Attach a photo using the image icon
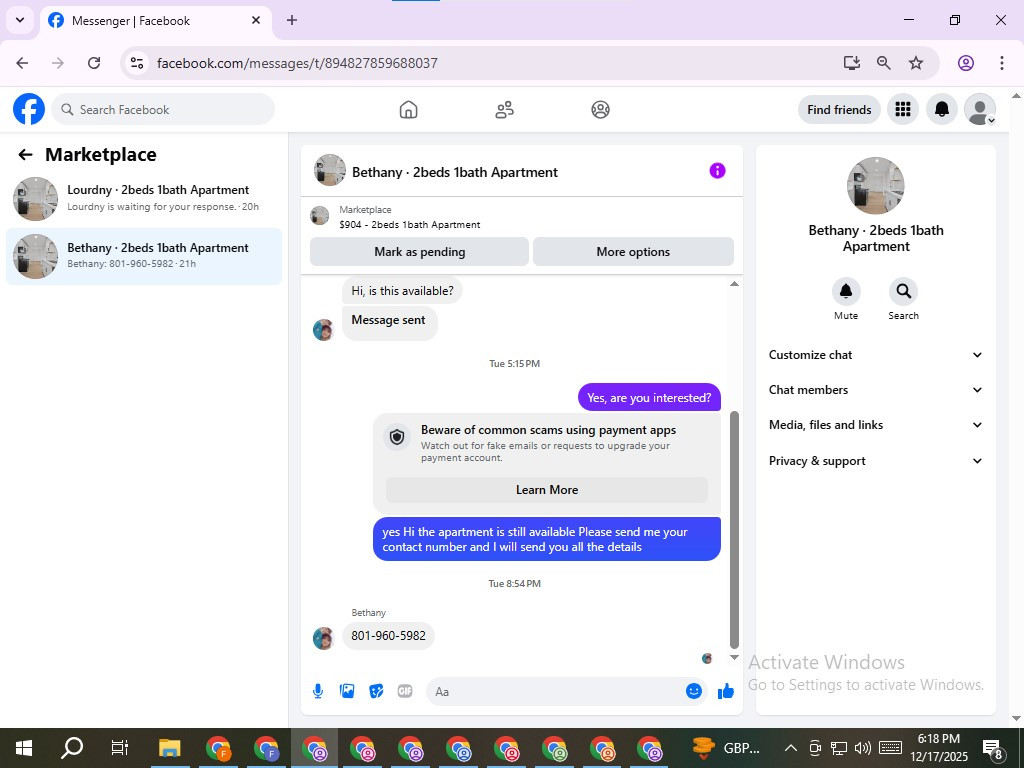 click(x=347, y=691)
